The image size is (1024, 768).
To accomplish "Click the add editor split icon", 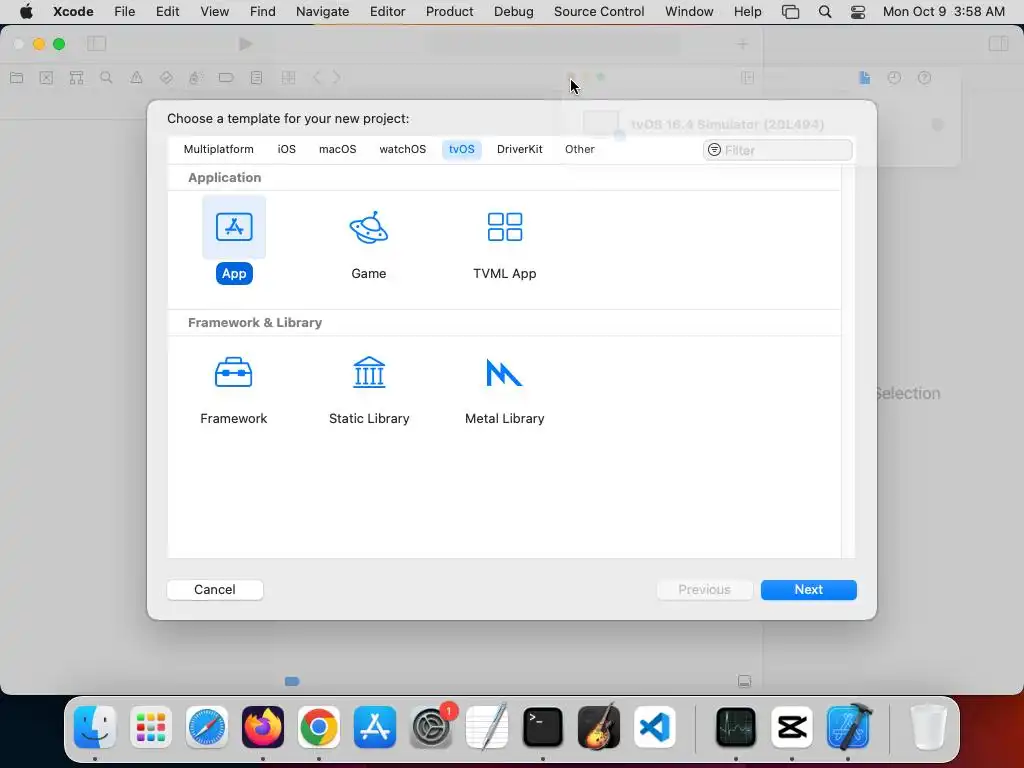I will point(748,78).
